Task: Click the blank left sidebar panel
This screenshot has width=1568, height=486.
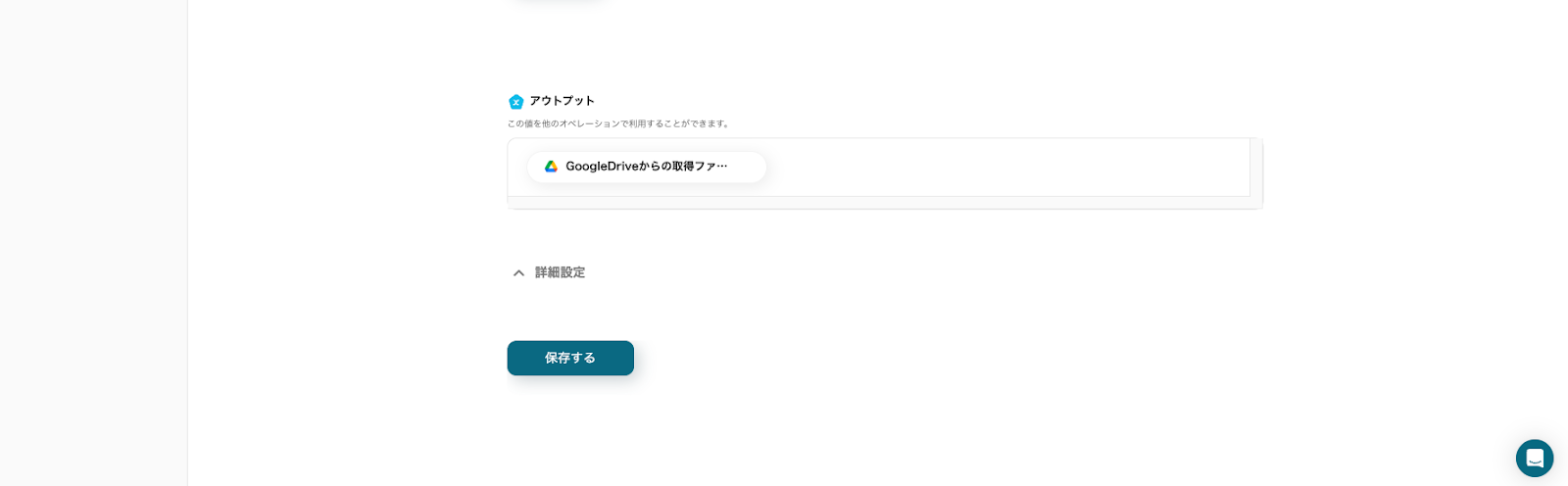Action: (x=93, y=245)
